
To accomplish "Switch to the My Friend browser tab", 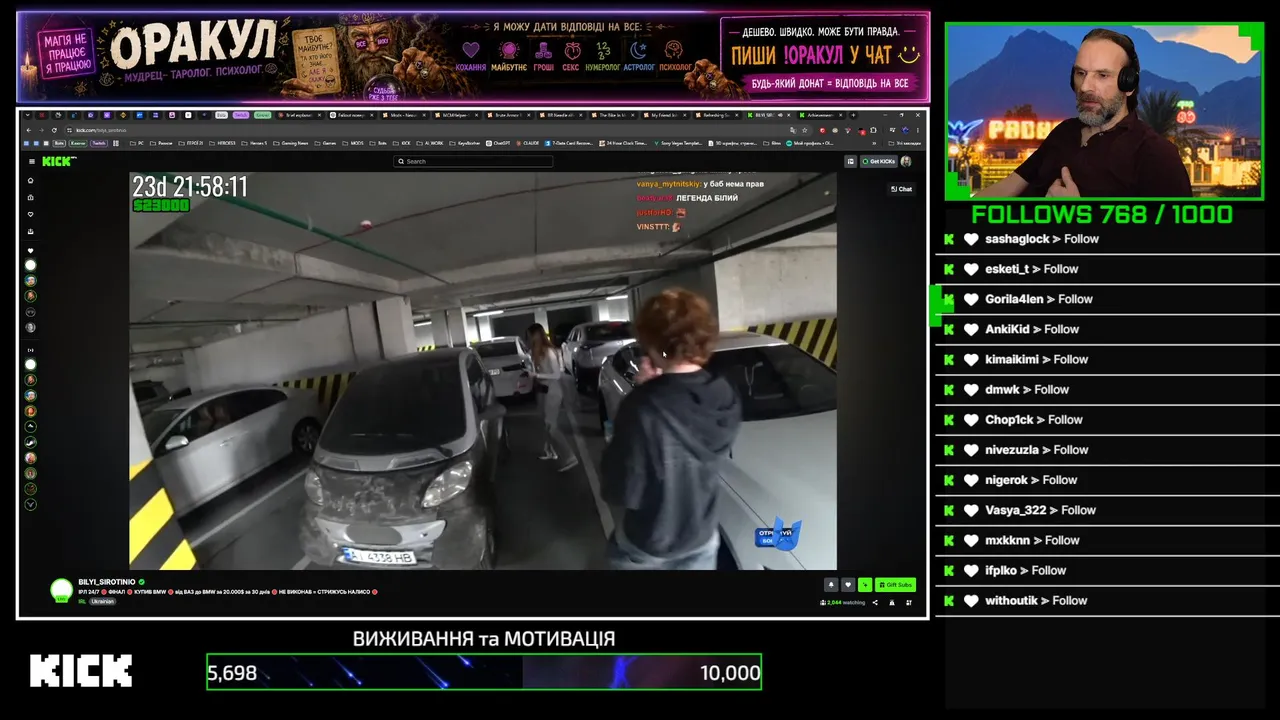I will pyautogui.click(x=666, y=115).
